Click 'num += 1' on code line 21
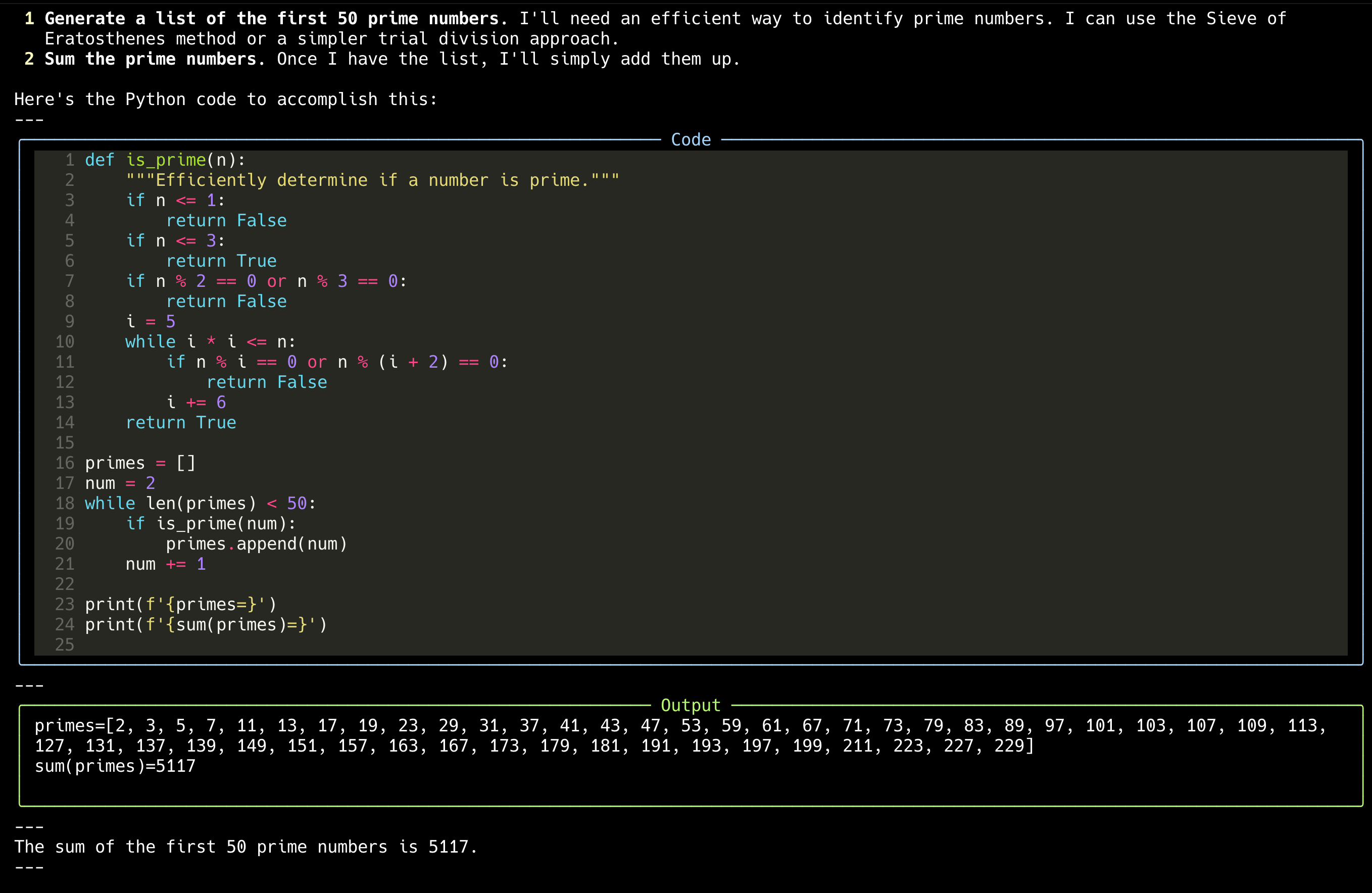 pos(166,563)
